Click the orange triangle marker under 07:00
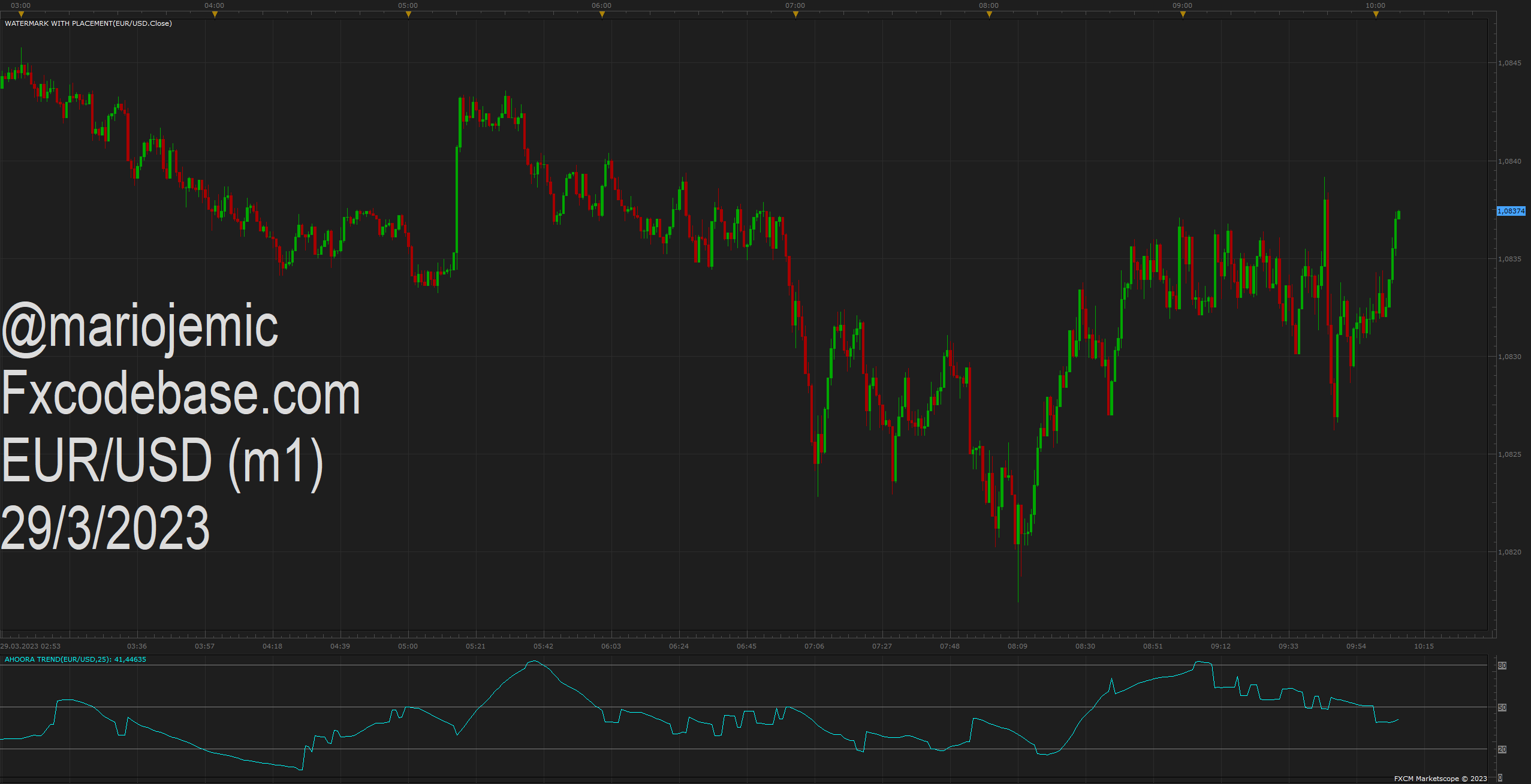The image size is (1531, 784). tap(795, 14)
